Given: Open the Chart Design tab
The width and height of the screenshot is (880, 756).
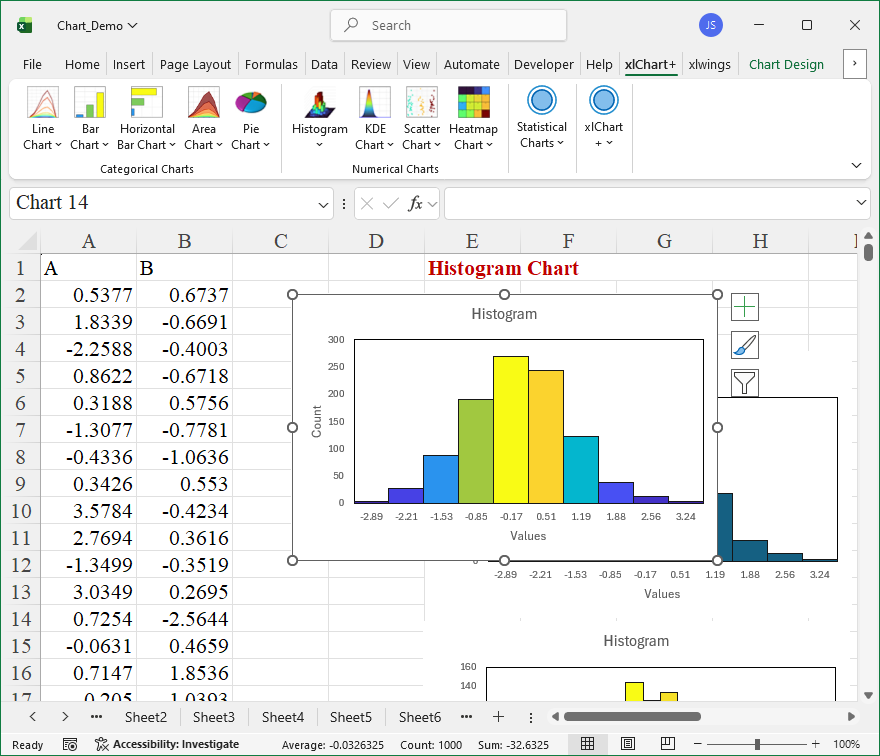Looking at the screenshot, I should tap(786, 64).
